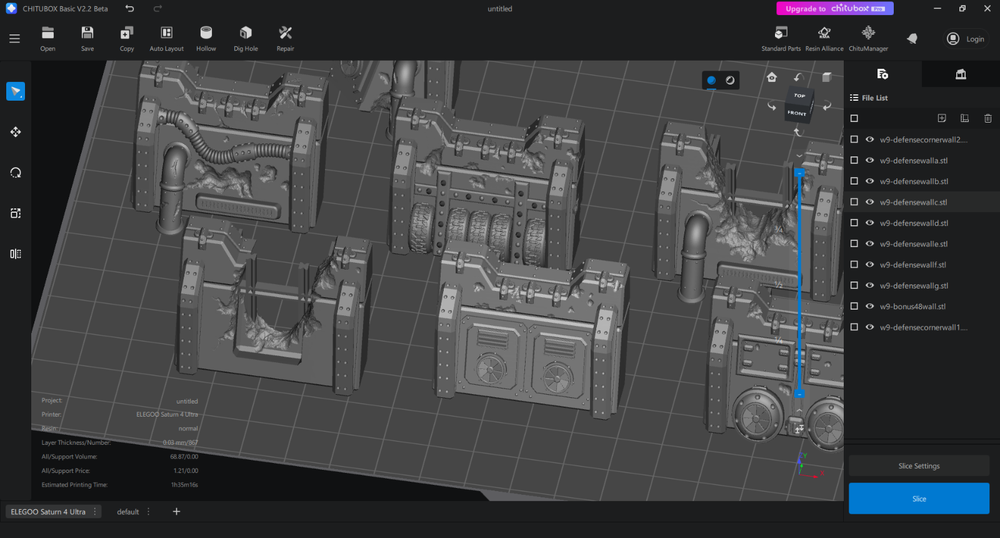
Task: Enable x-ray shading view mode
Action: pyautogui.click(x=730, y=80)
